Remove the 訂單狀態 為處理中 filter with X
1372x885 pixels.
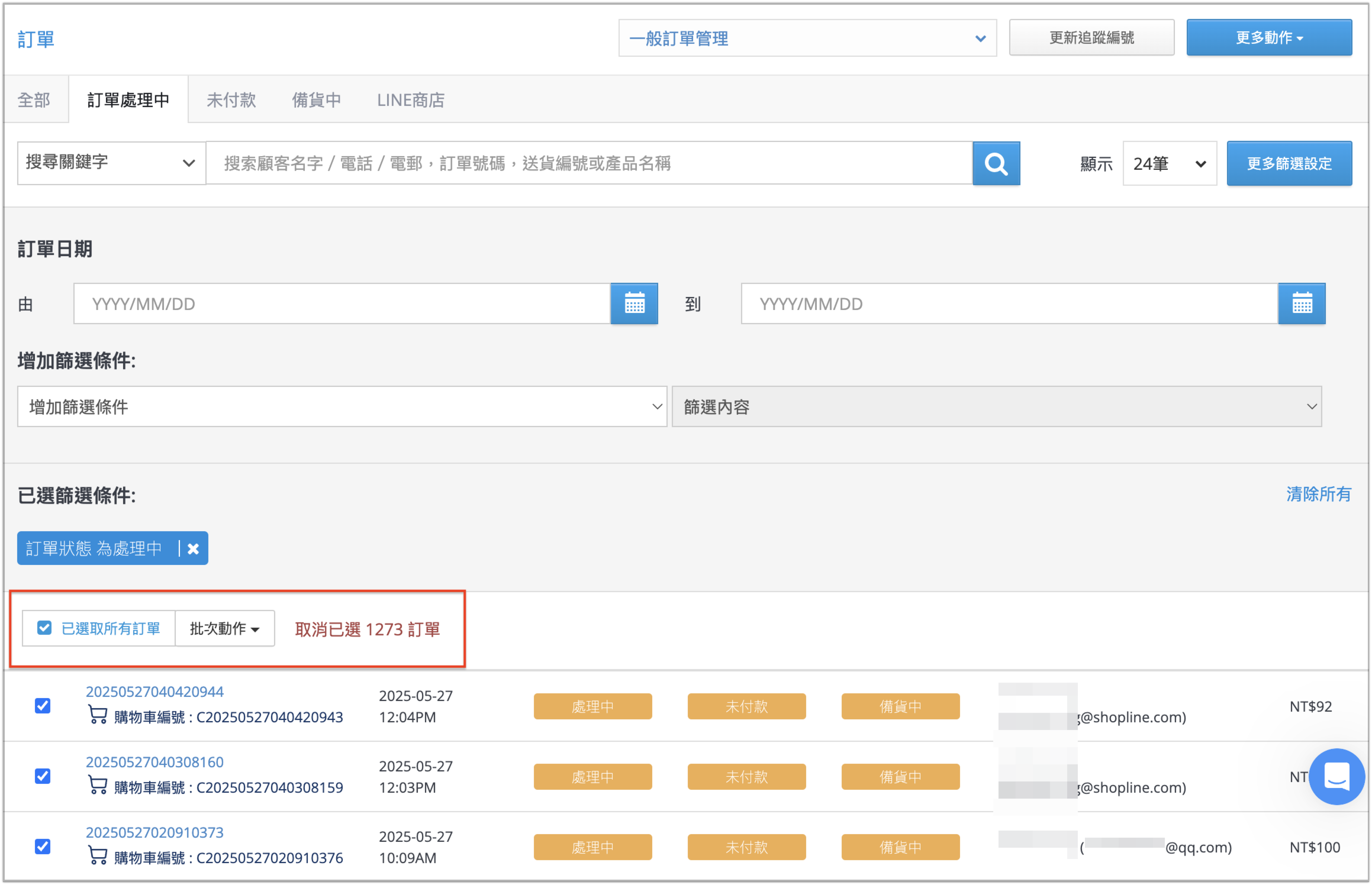(193, 548)
